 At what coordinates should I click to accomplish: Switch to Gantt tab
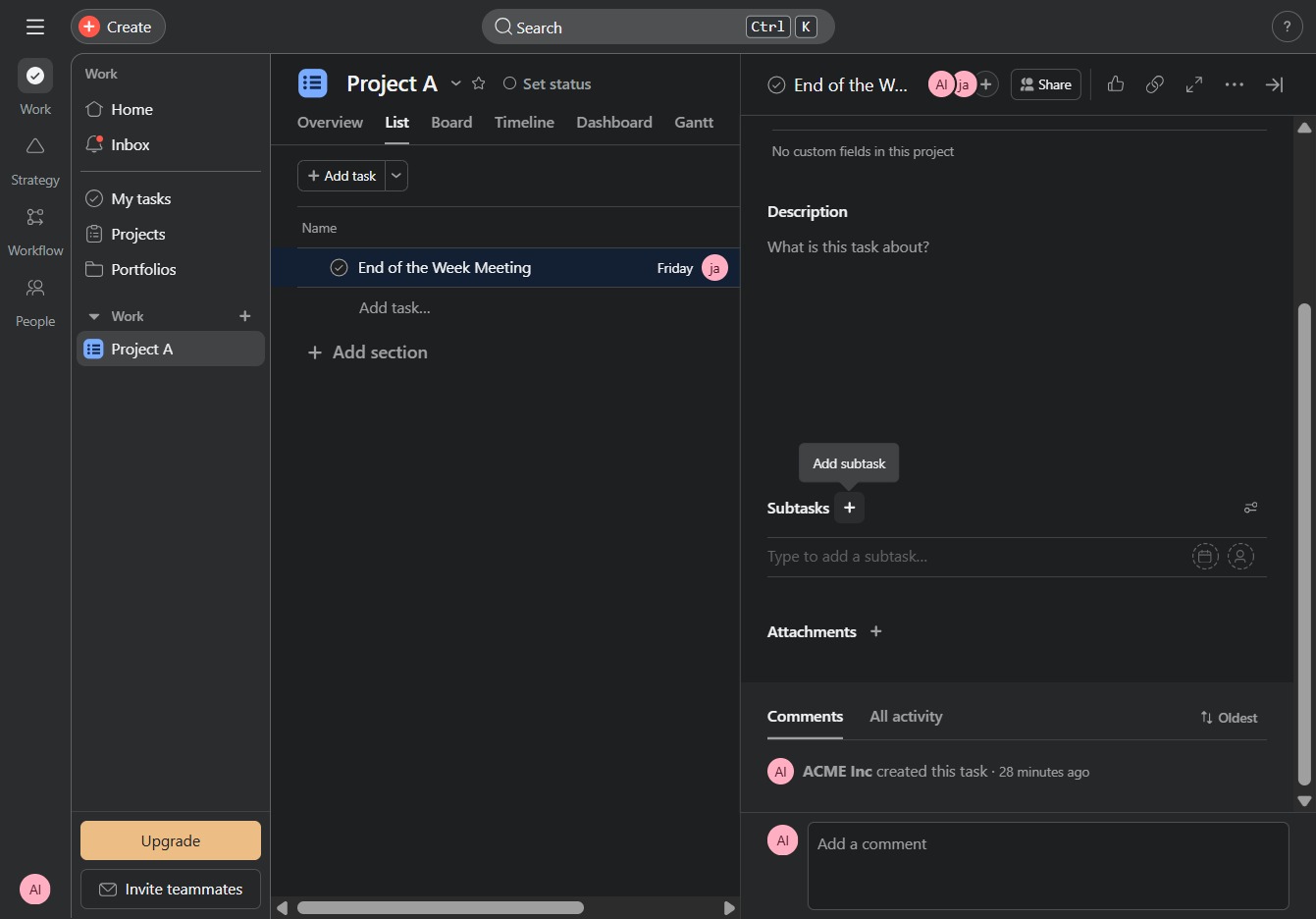(x=694, y=122)
